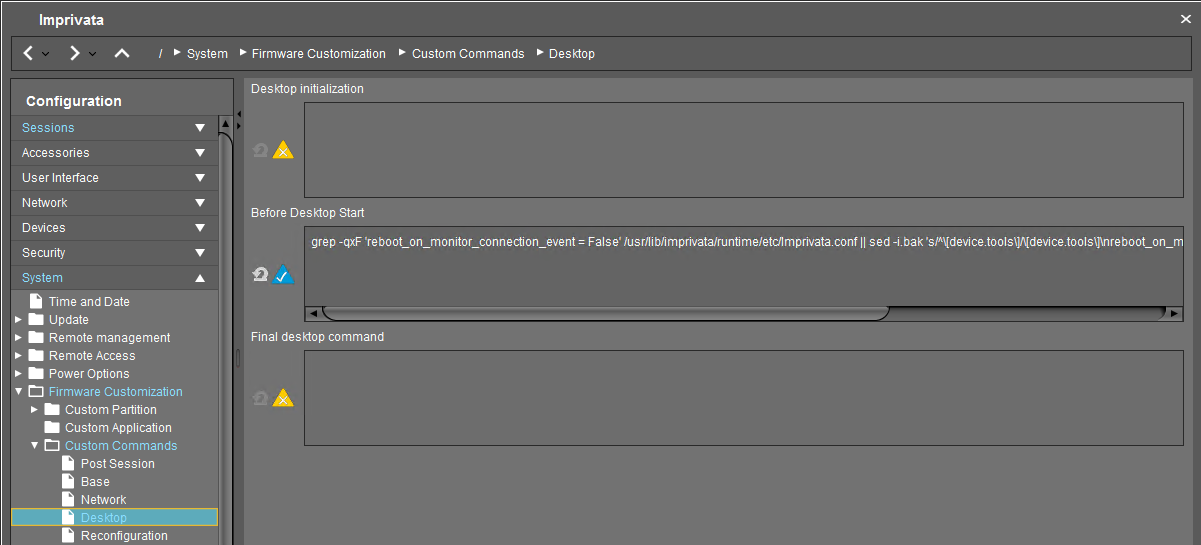Click the scroll-right arrow of Before Desktop Start
This screenshot has width=1201, height=545.
[1174, 314]
